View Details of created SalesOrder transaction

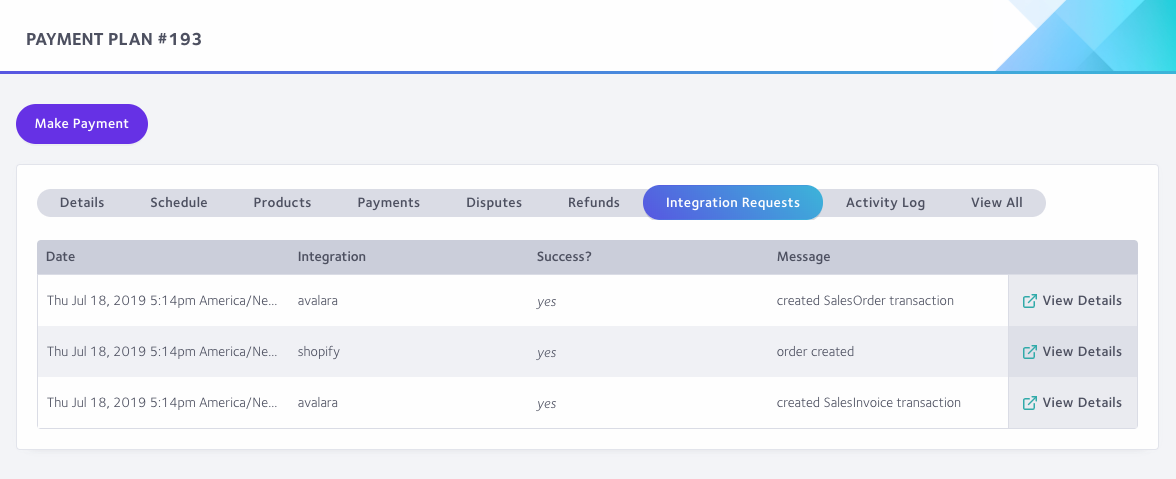[x=1072, y=301]
